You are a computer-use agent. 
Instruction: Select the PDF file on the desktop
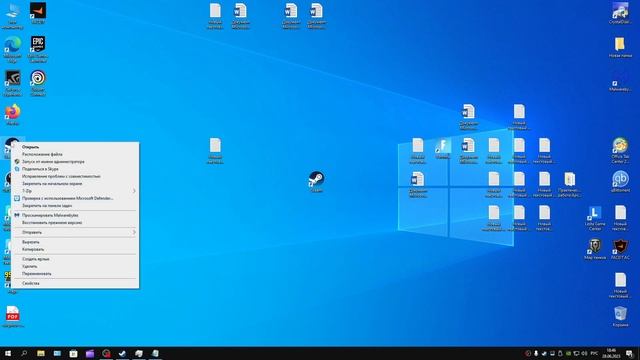pos(13,316)
